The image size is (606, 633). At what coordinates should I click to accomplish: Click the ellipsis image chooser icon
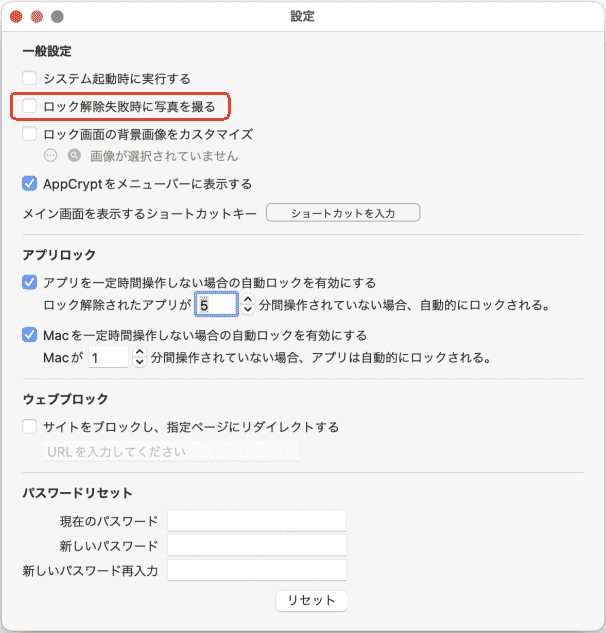tap(52, 156)
